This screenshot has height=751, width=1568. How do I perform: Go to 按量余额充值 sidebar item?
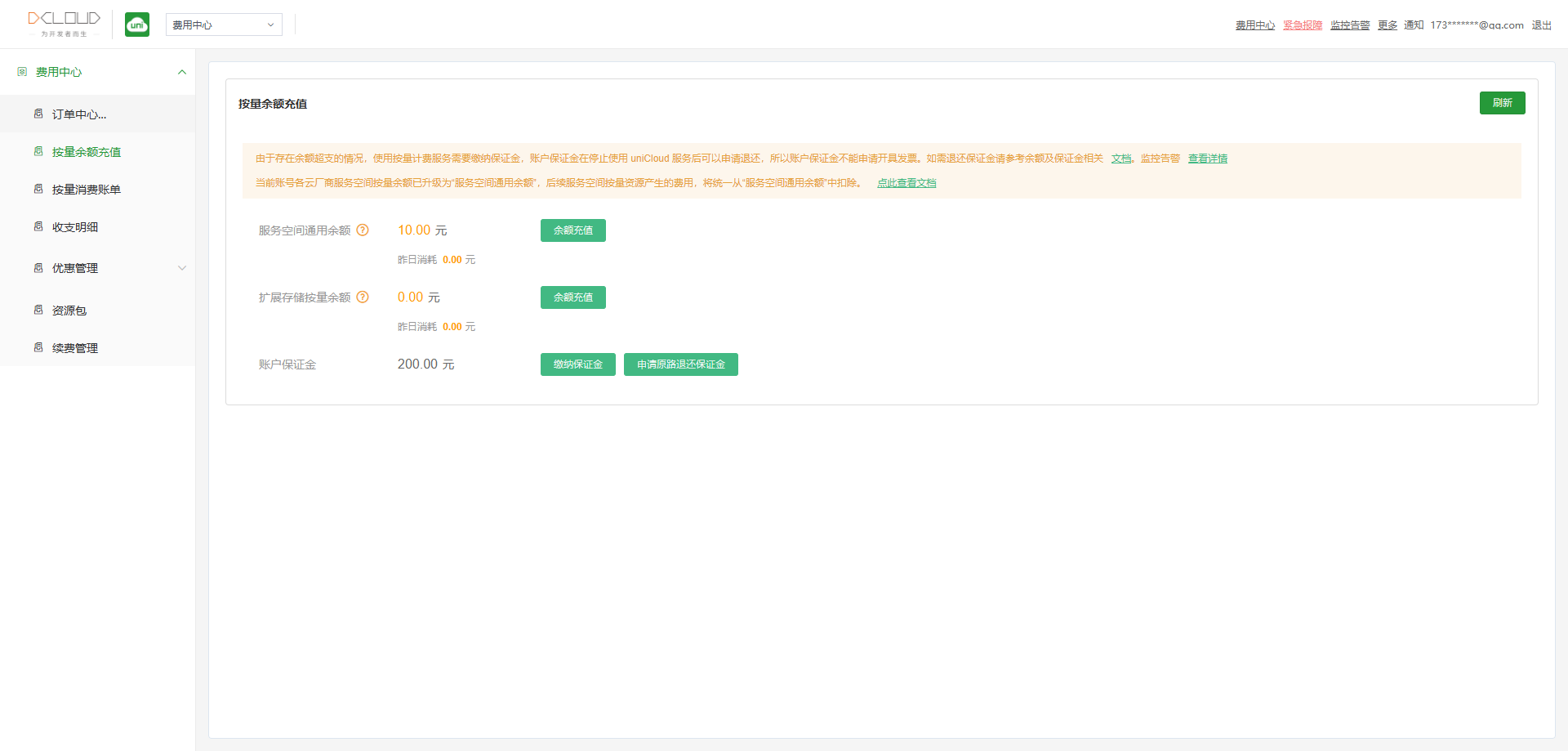(86, 152)
